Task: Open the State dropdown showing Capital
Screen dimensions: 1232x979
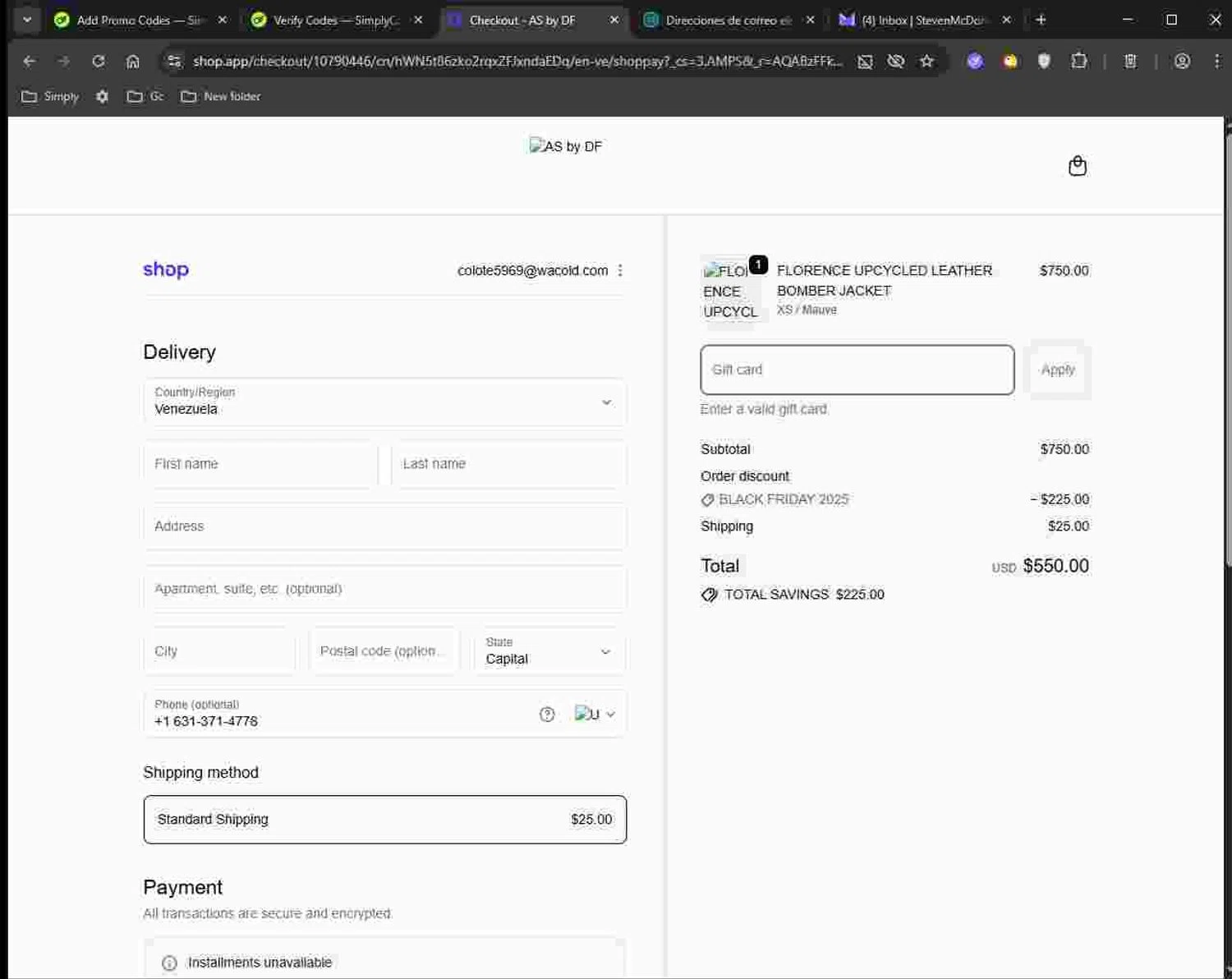Action: click(x=549, y=651)
